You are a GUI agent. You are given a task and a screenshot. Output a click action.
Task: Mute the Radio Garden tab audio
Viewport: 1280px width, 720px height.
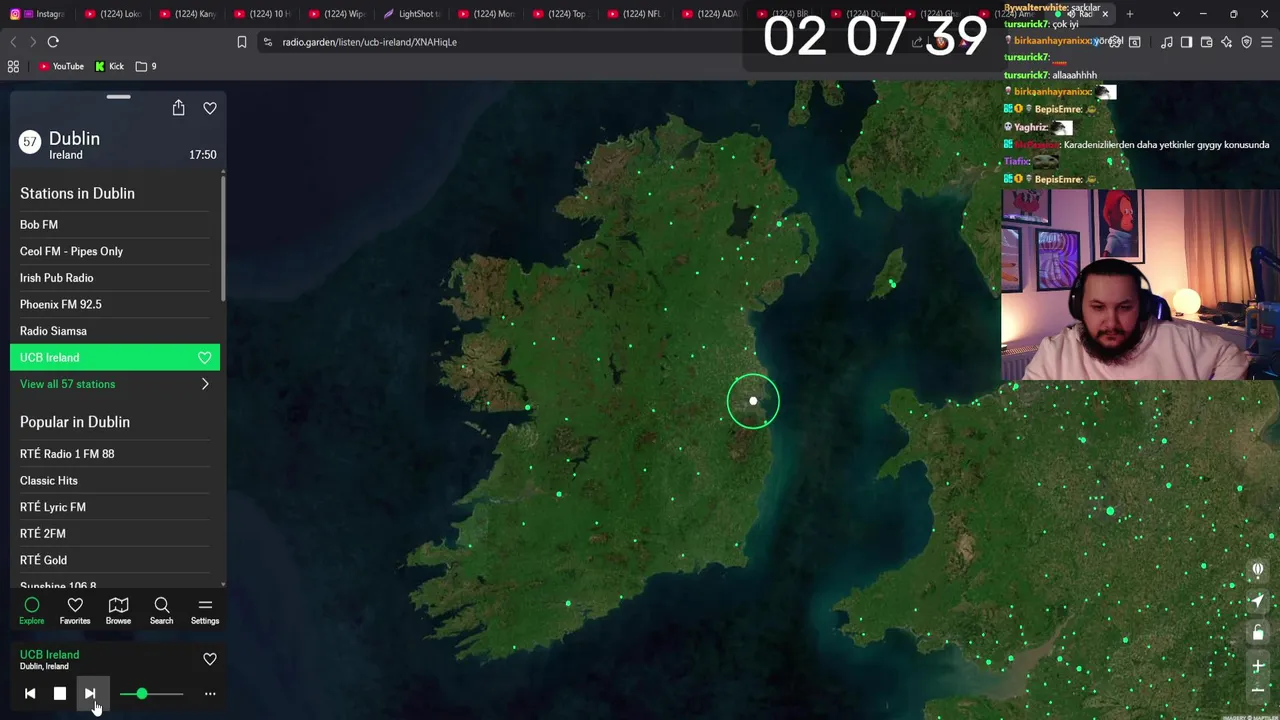click(x=1071, y=14)
